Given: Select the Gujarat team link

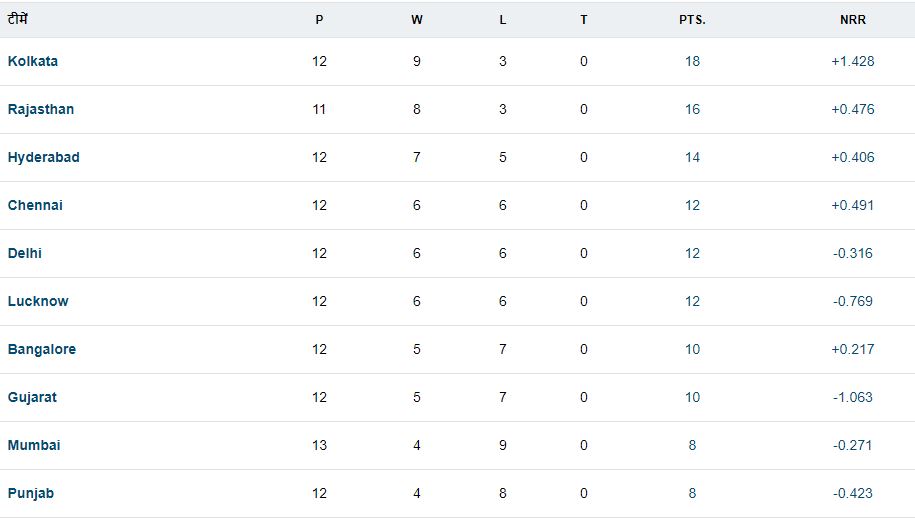Looking at the screenshot, I should point(32,397).
